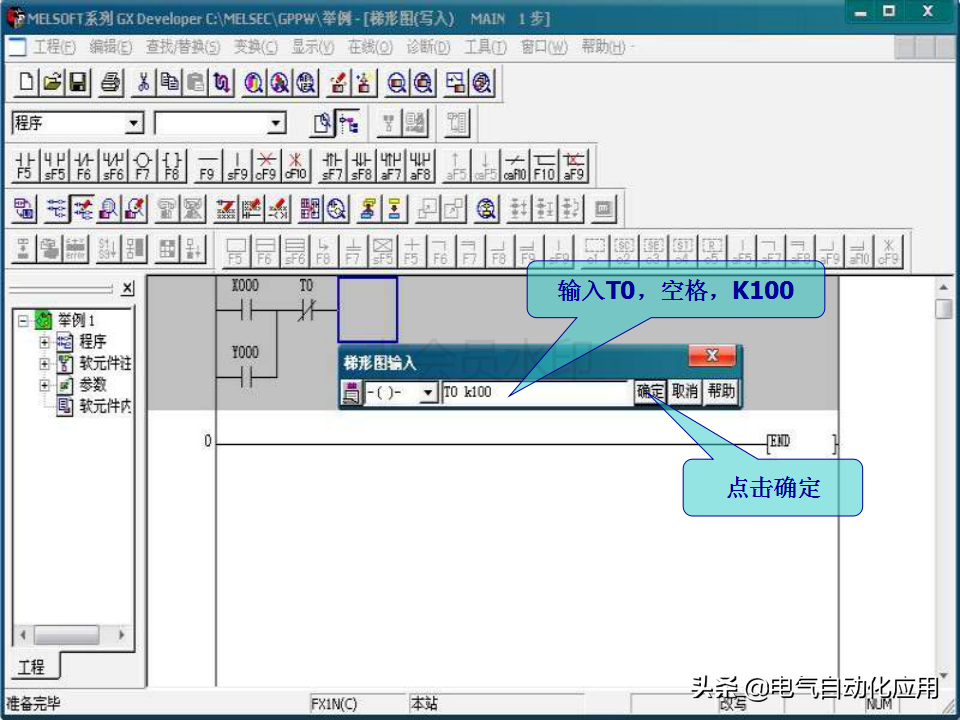Collapse the 举例1 root tree node
The height and width of the screenshot is (720, 960).
[23, 321]
